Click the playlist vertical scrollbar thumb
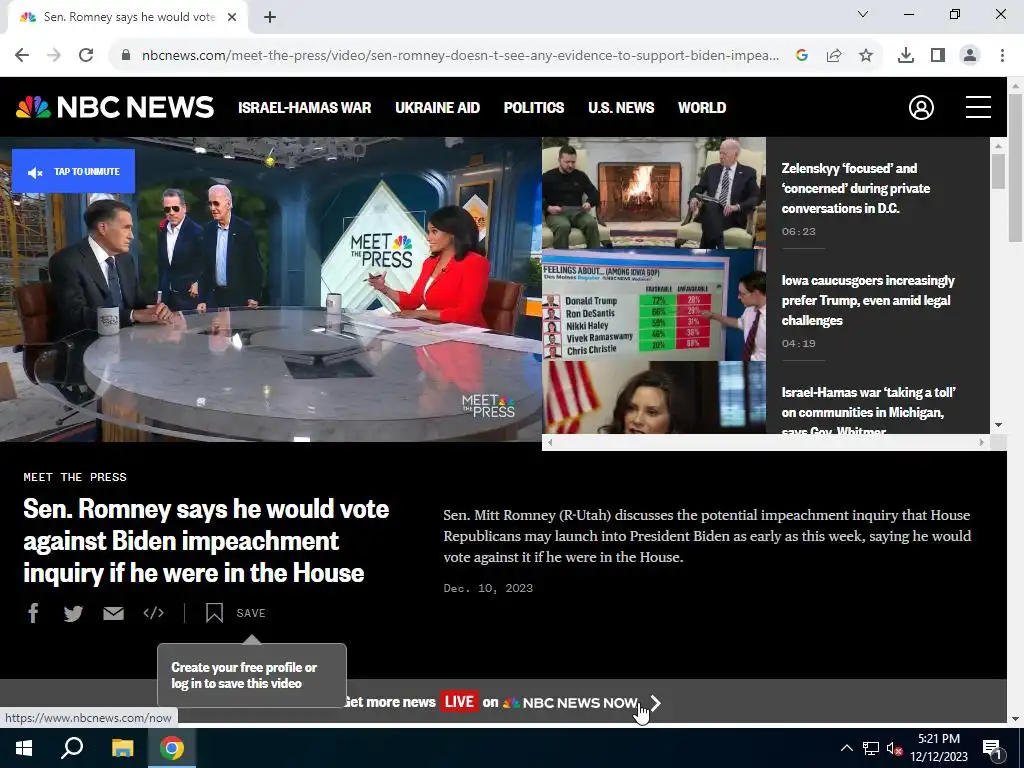This screenshot has height=768, width=1024. pos(998,172)
